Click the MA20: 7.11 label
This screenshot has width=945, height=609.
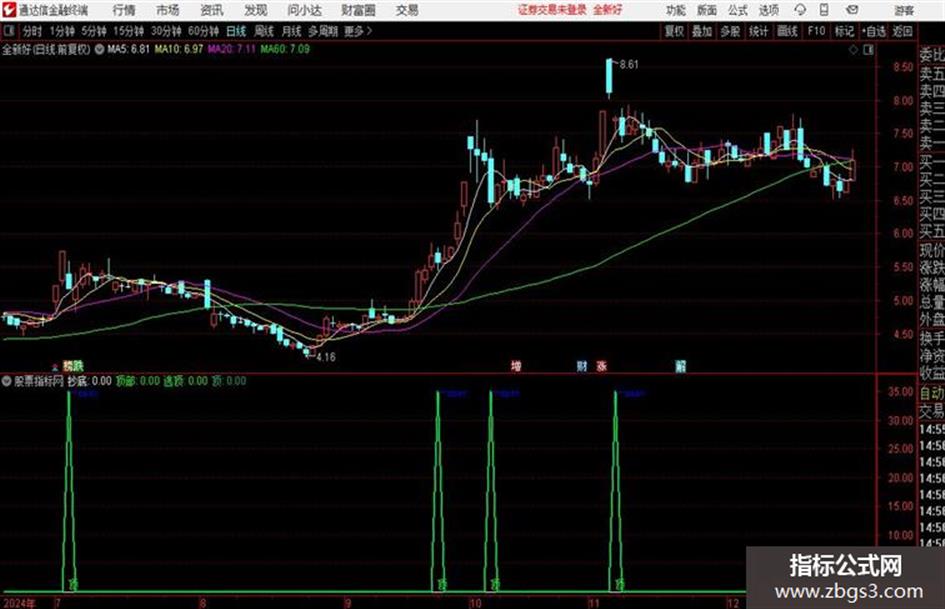232,49
